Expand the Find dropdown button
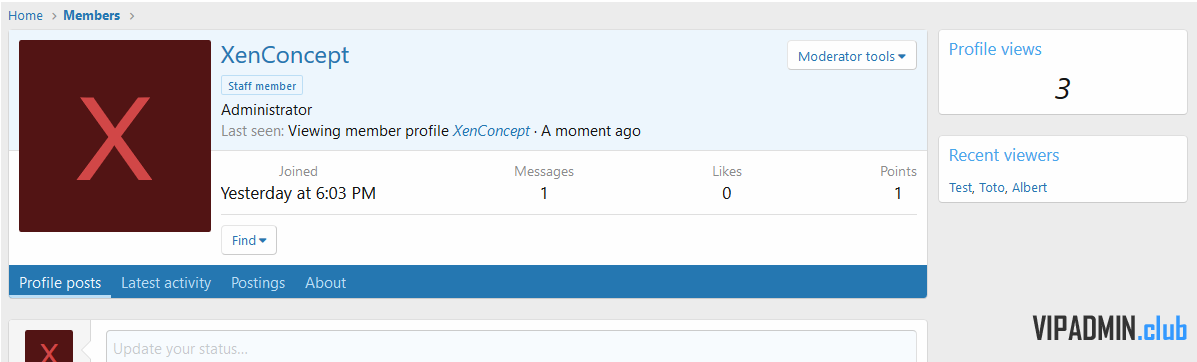Viewport: 1197px width, 362px height. (x=249, y=241)
